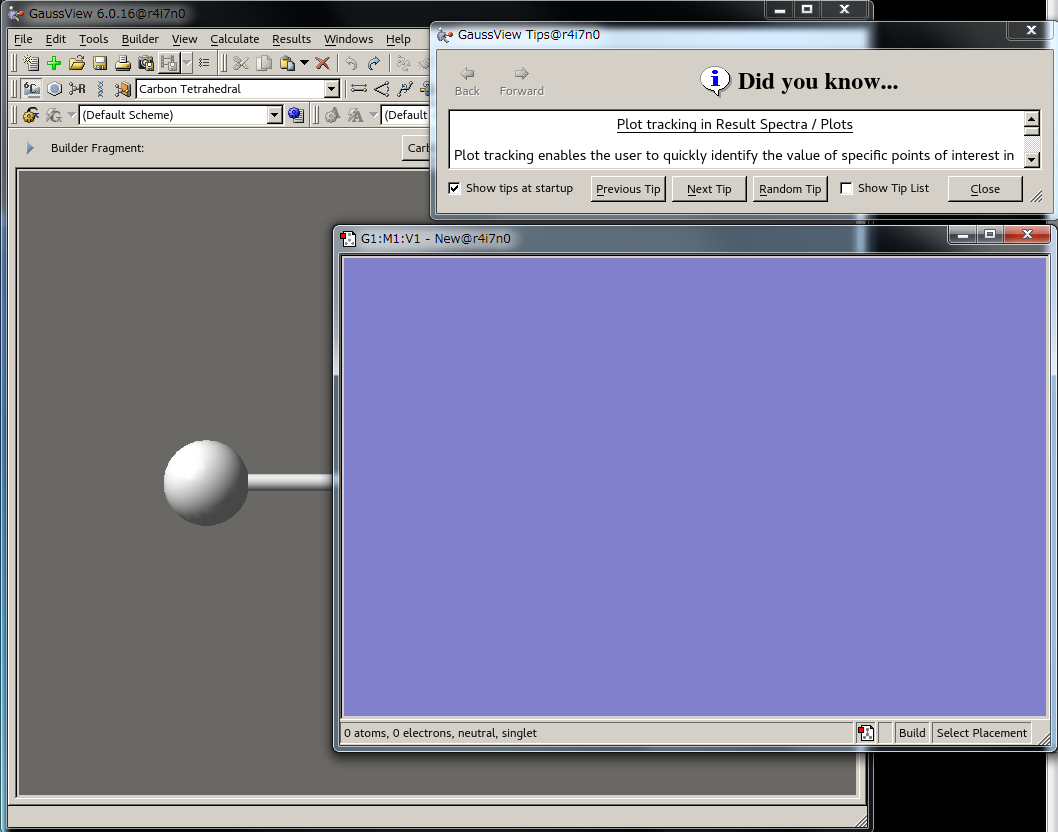
Task: Select the Modify Angle tool
Action: coord(382,89)
